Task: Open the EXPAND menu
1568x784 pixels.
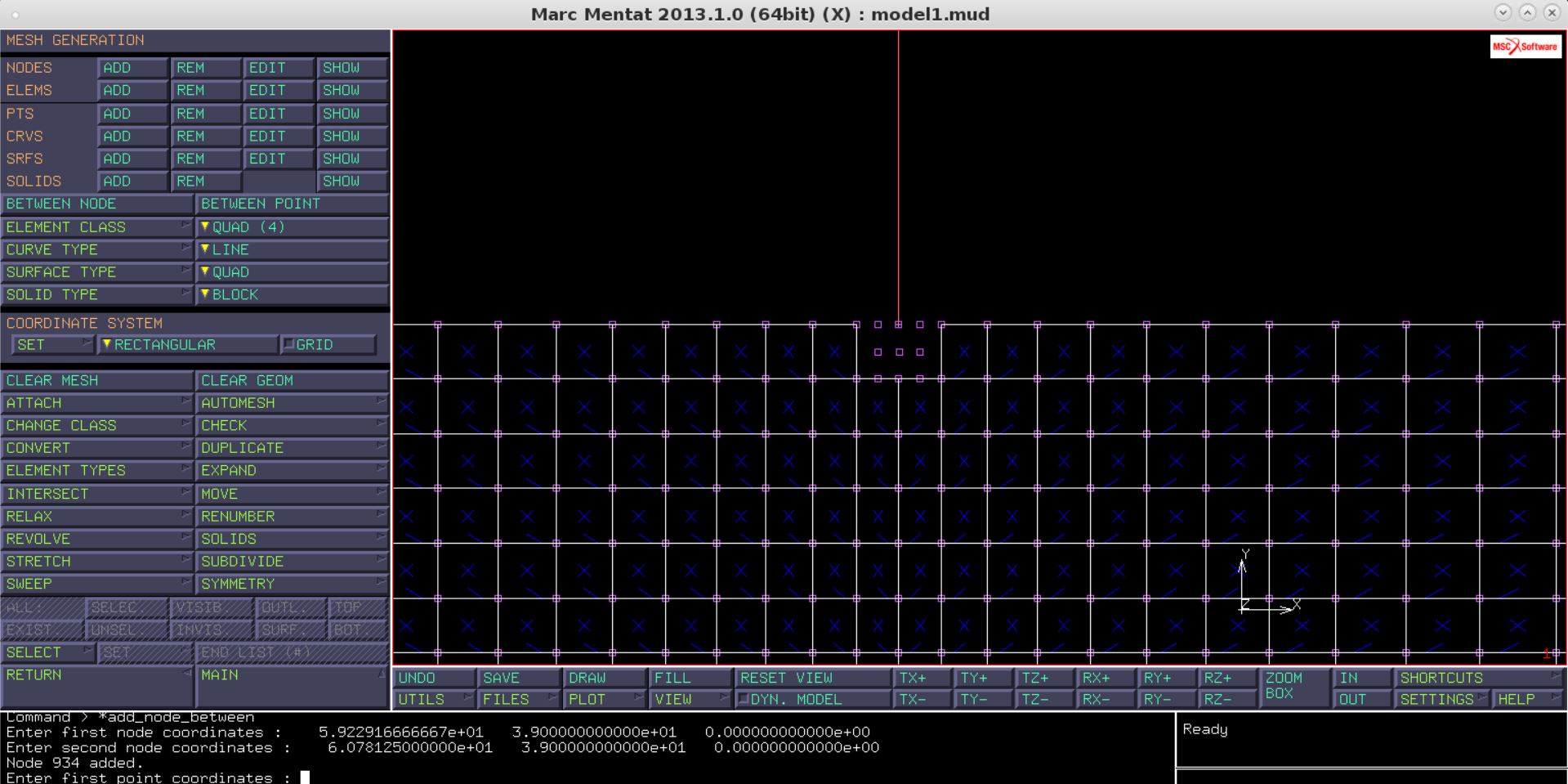Action: pyautogui.click(x=292, y=471)
